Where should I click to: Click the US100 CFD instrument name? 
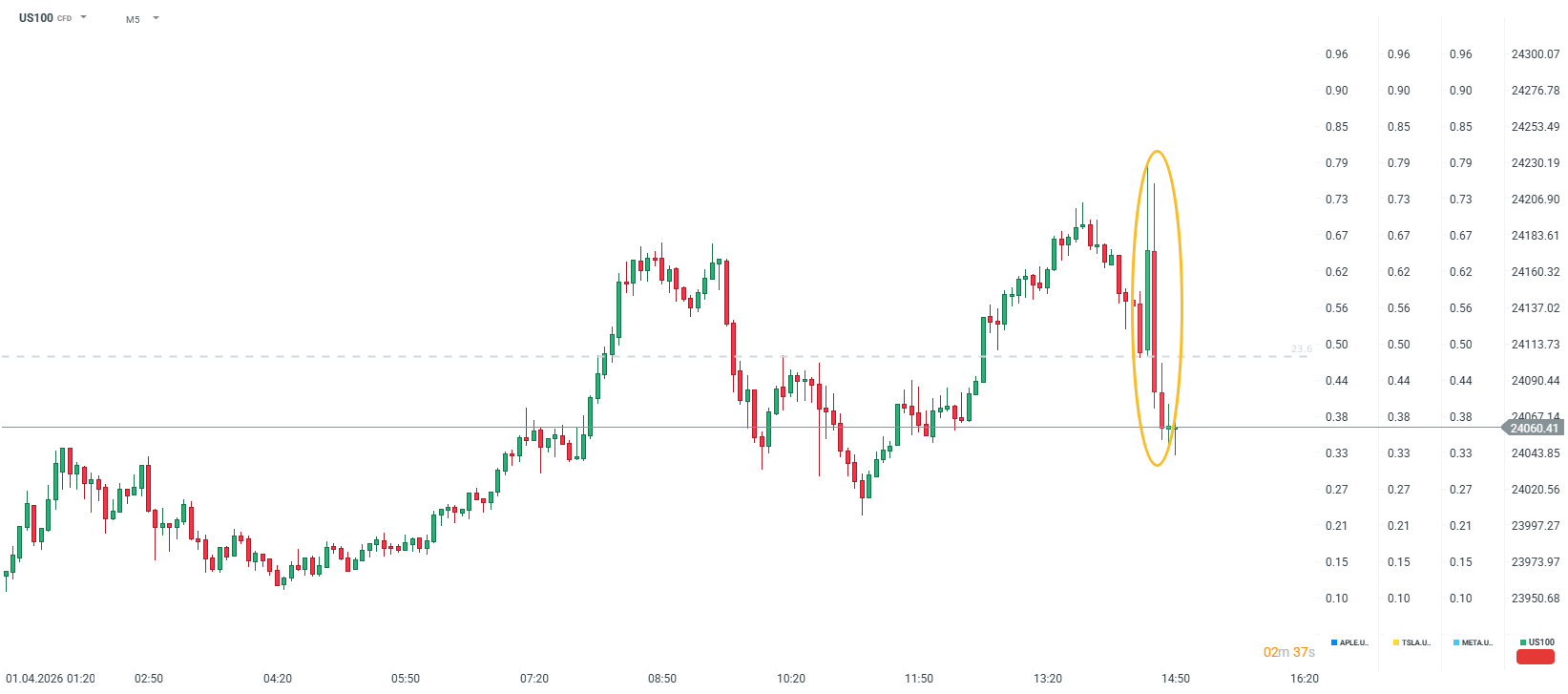click(x=36, y=18)
